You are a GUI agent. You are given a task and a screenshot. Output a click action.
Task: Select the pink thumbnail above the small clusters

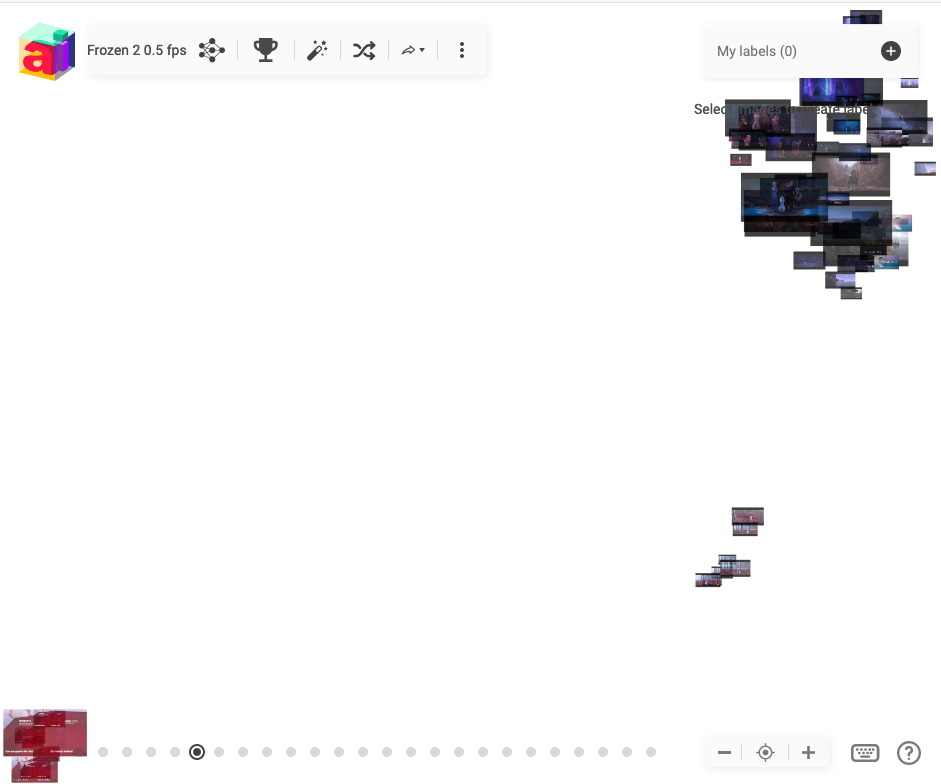pyautogui.click(x=748, y=516)
